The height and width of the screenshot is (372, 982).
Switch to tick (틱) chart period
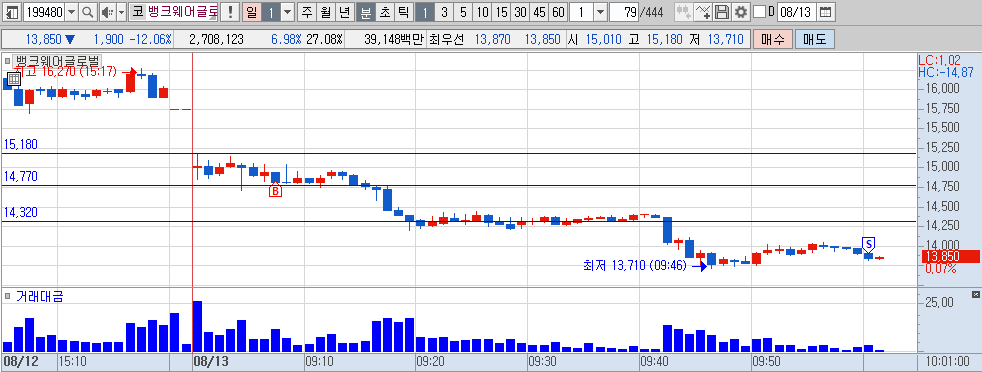coord(403,12)
